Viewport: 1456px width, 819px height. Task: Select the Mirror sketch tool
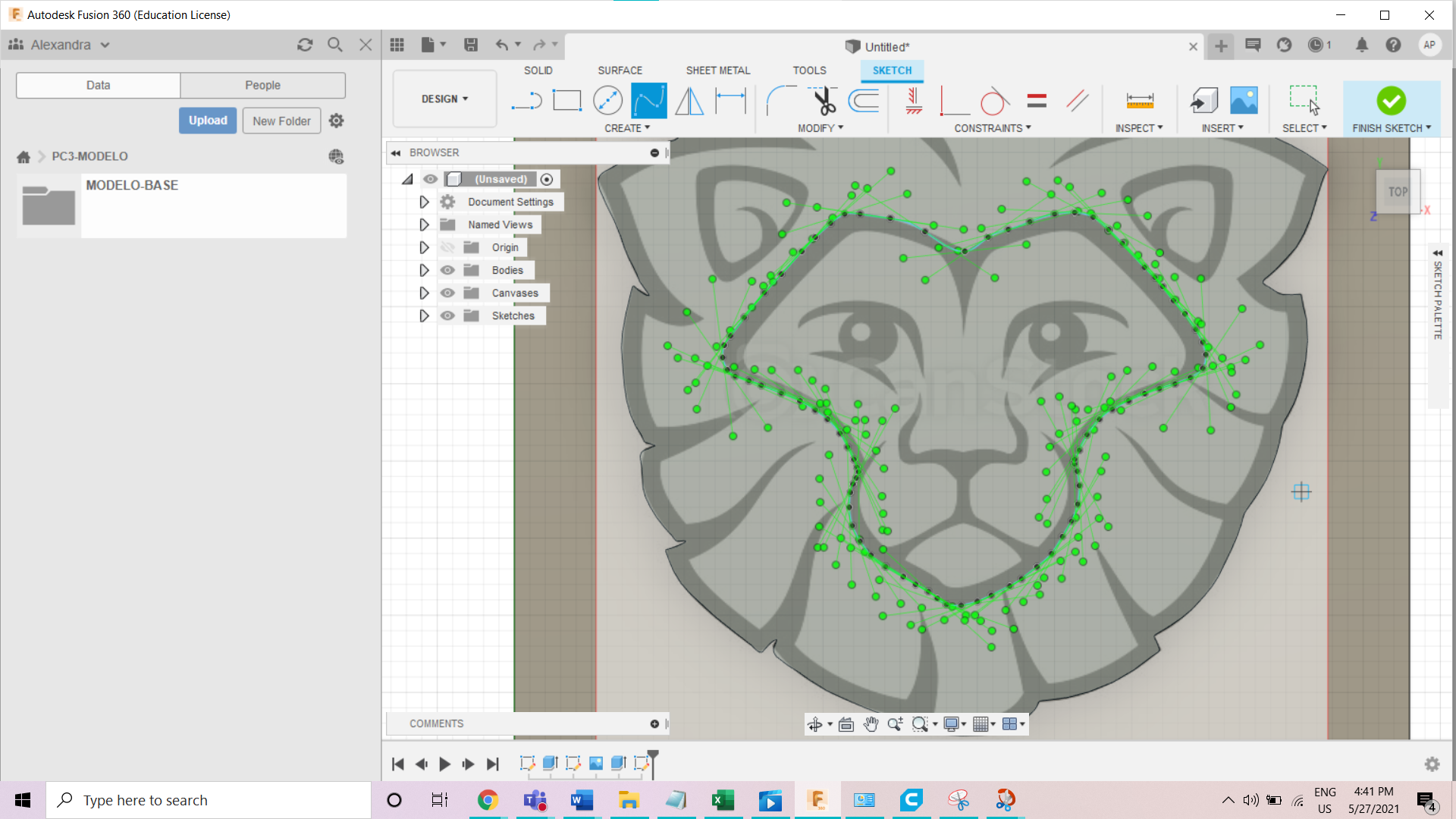point(689,101)
